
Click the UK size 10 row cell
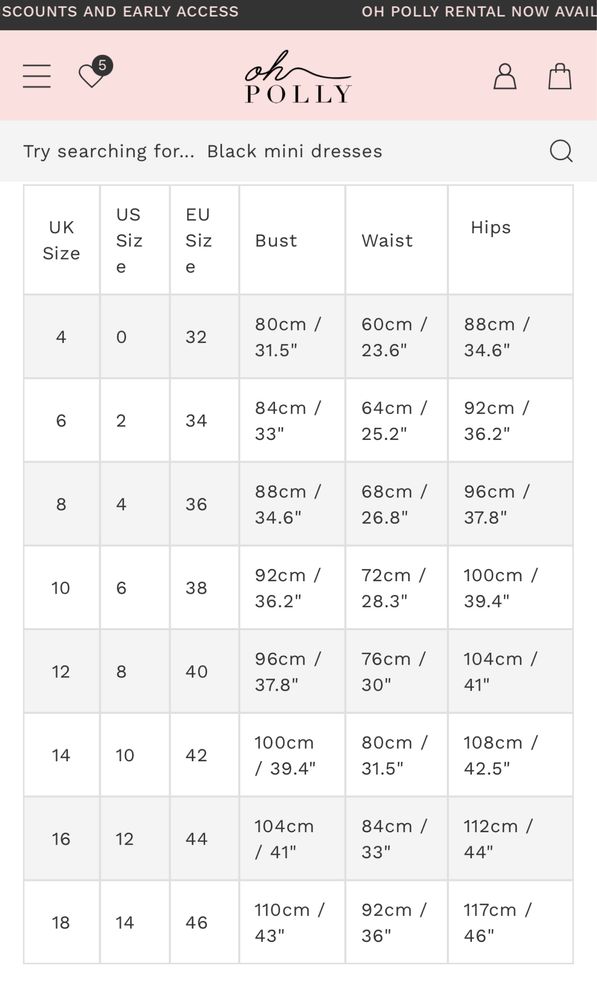click(x=62, y=587)
